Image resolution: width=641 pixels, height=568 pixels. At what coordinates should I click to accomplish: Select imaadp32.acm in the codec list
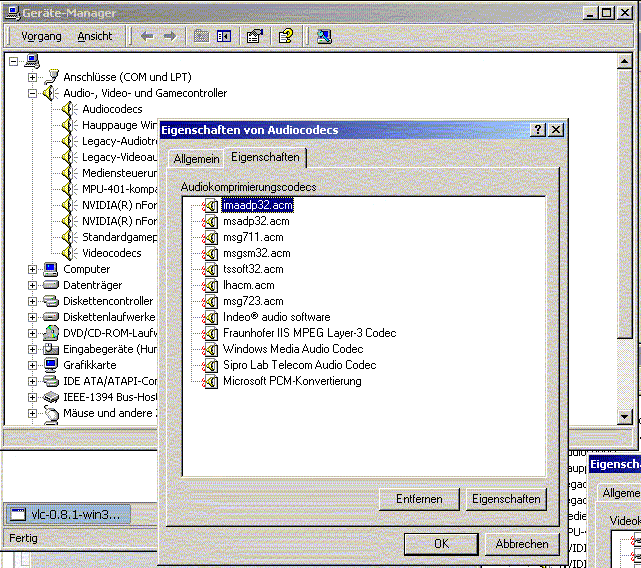[x=258, y=205]
